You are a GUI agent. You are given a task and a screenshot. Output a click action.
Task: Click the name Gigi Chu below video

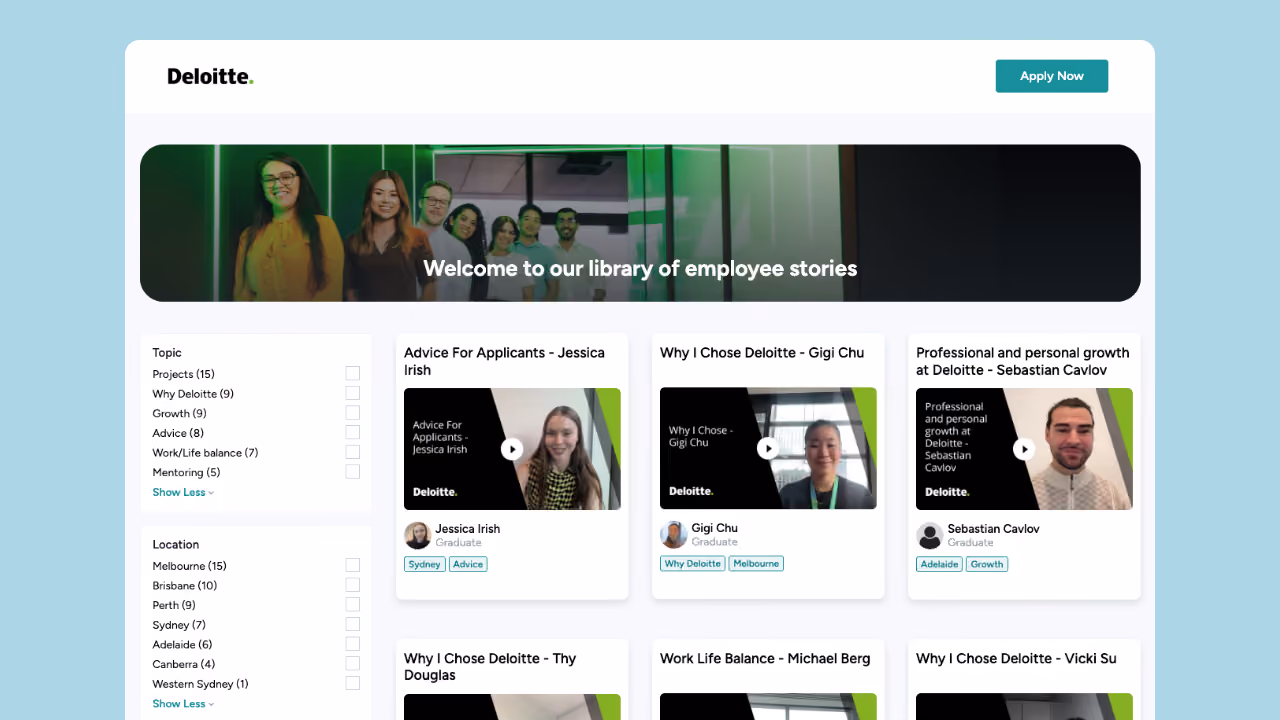coord(714,528)
